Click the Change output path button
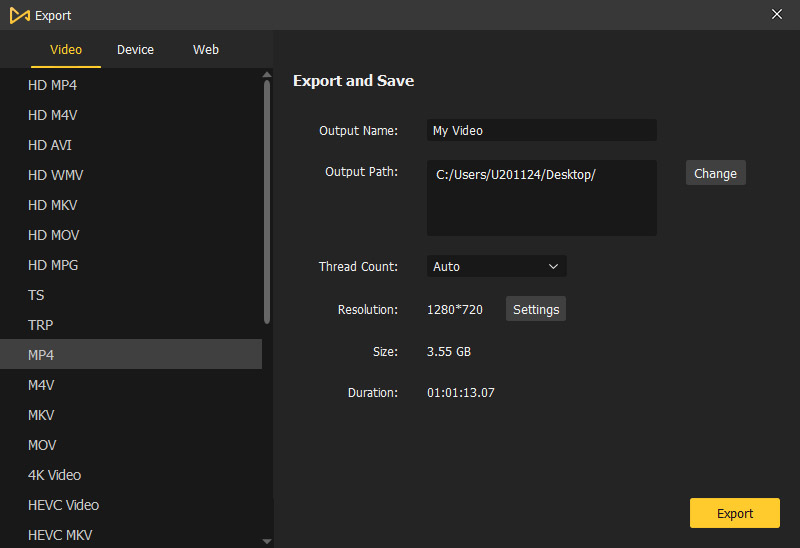 (x=715, y=173)
